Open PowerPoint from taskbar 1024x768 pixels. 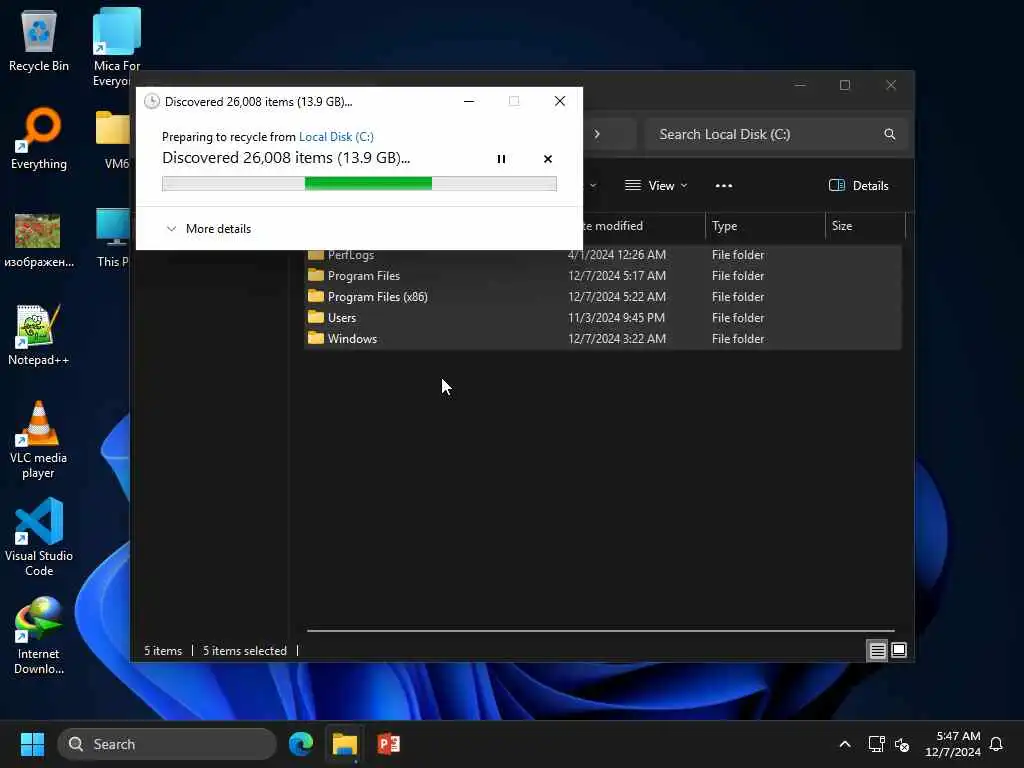389,744
